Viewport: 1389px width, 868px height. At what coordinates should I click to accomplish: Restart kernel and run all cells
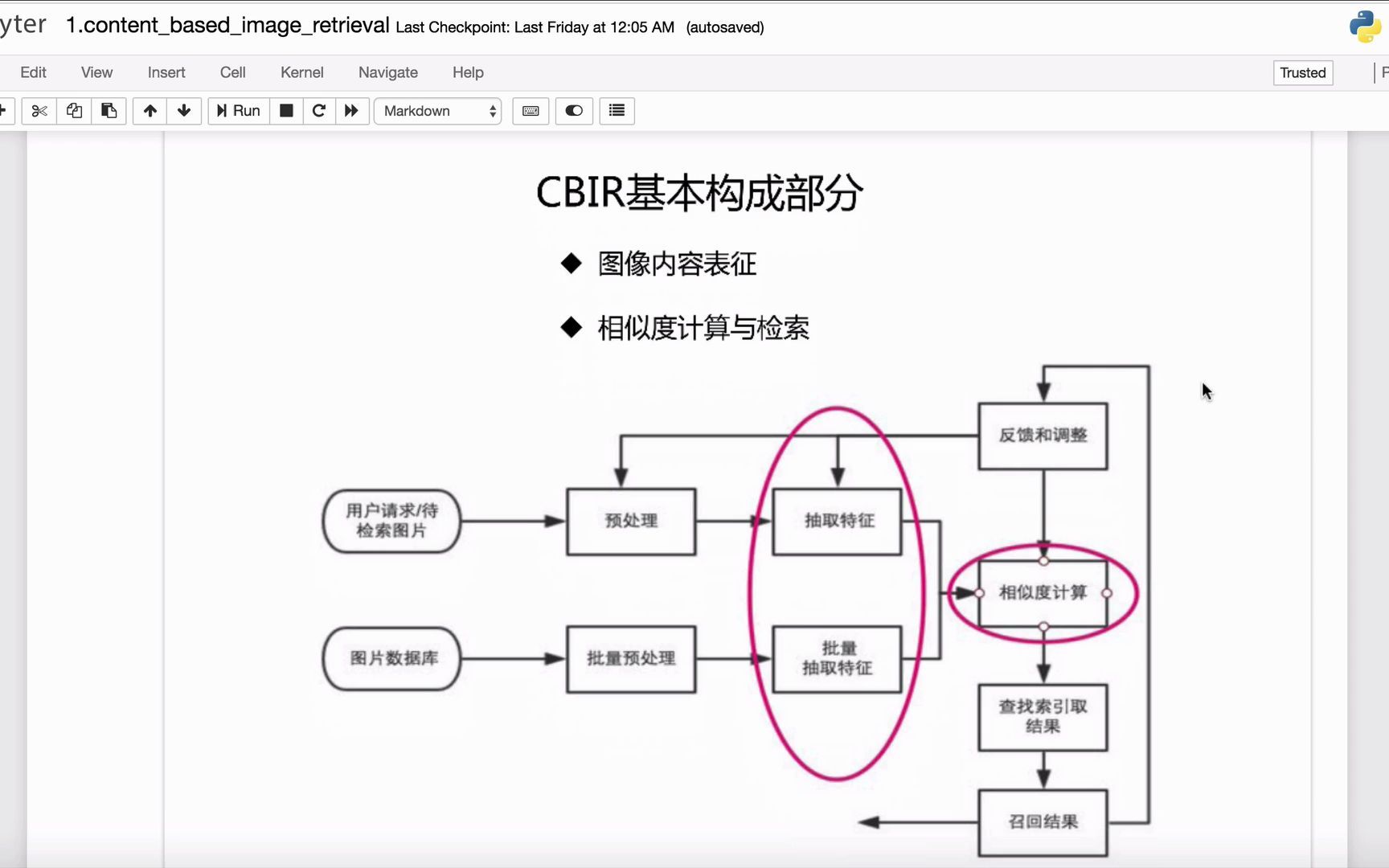[x=352, y=111]
